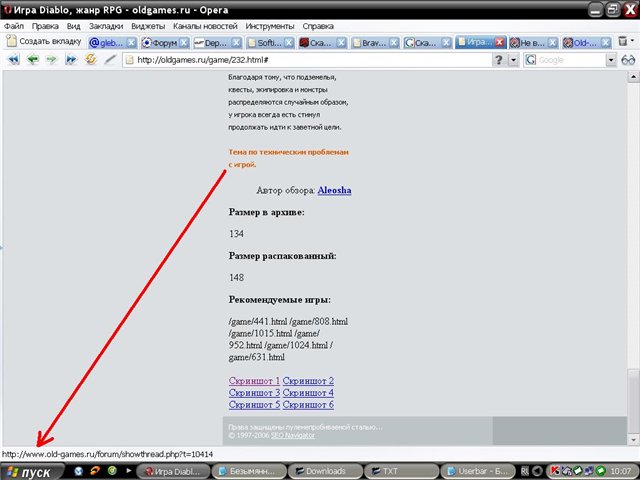Open the Справка menu
The height and width of the screenshot is (480, 640).
318,26
